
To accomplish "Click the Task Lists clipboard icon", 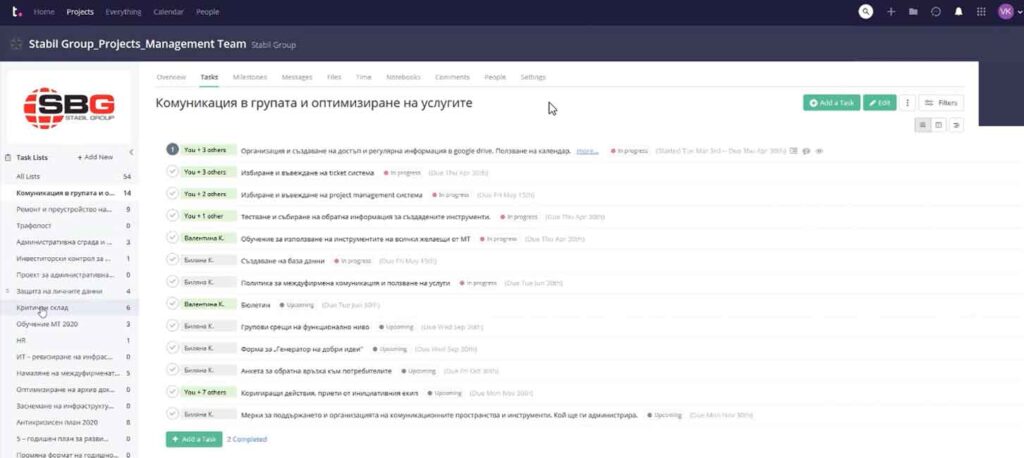I will tap(8, 157).
